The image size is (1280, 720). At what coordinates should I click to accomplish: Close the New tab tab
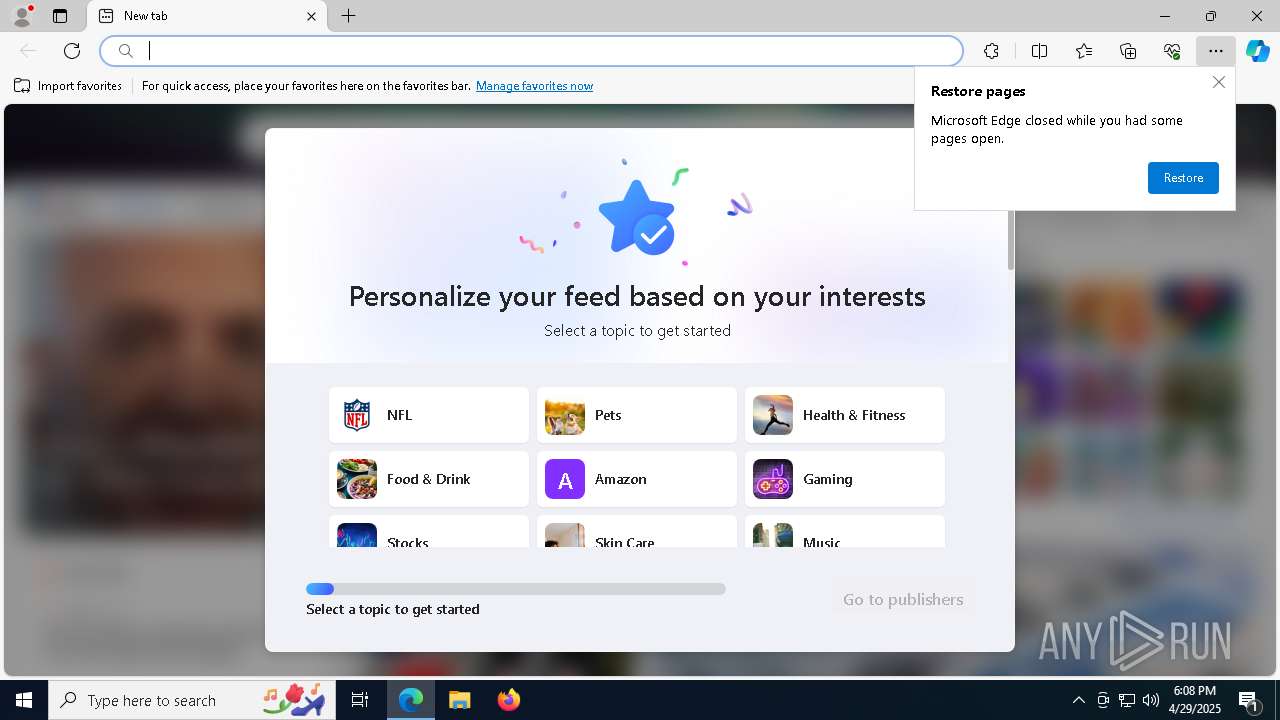tap(311, 16)
